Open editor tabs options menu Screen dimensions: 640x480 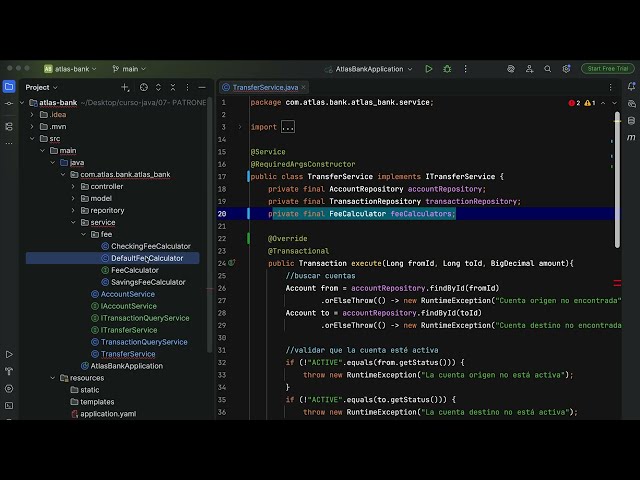click(611, 87)
